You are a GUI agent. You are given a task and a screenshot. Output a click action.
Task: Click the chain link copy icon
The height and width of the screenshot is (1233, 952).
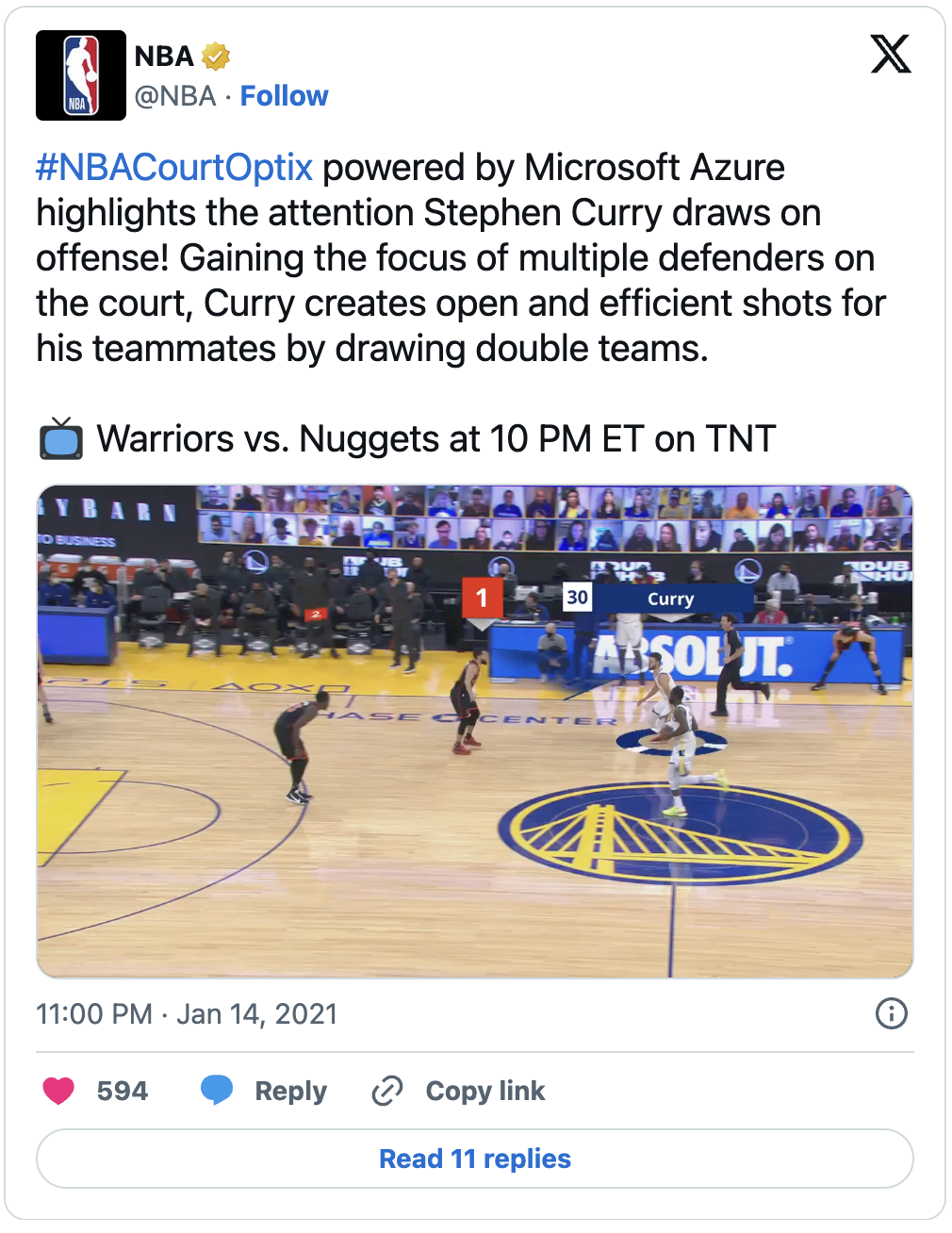(387, 1091)
